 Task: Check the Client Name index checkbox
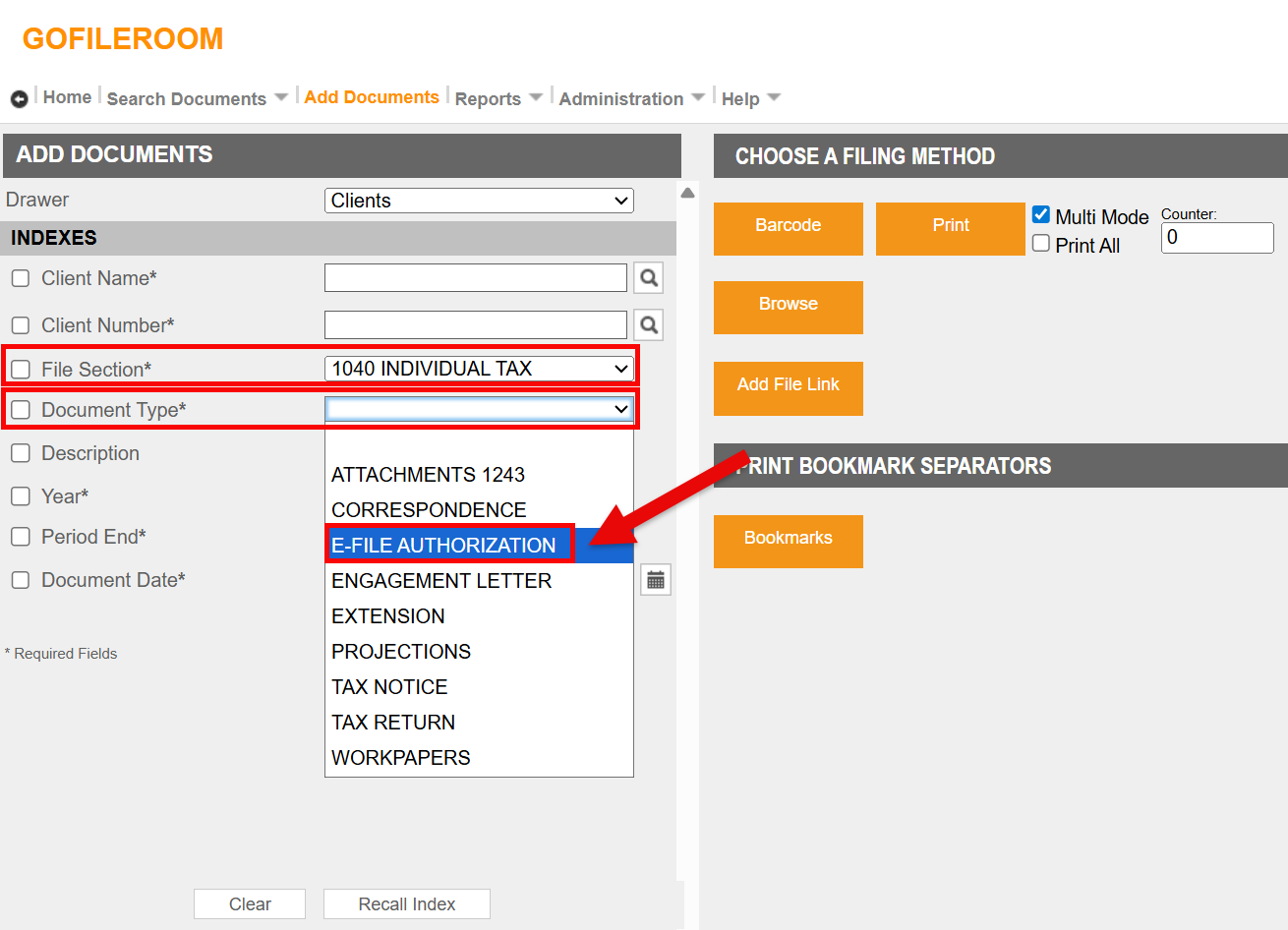click(21, 278)
